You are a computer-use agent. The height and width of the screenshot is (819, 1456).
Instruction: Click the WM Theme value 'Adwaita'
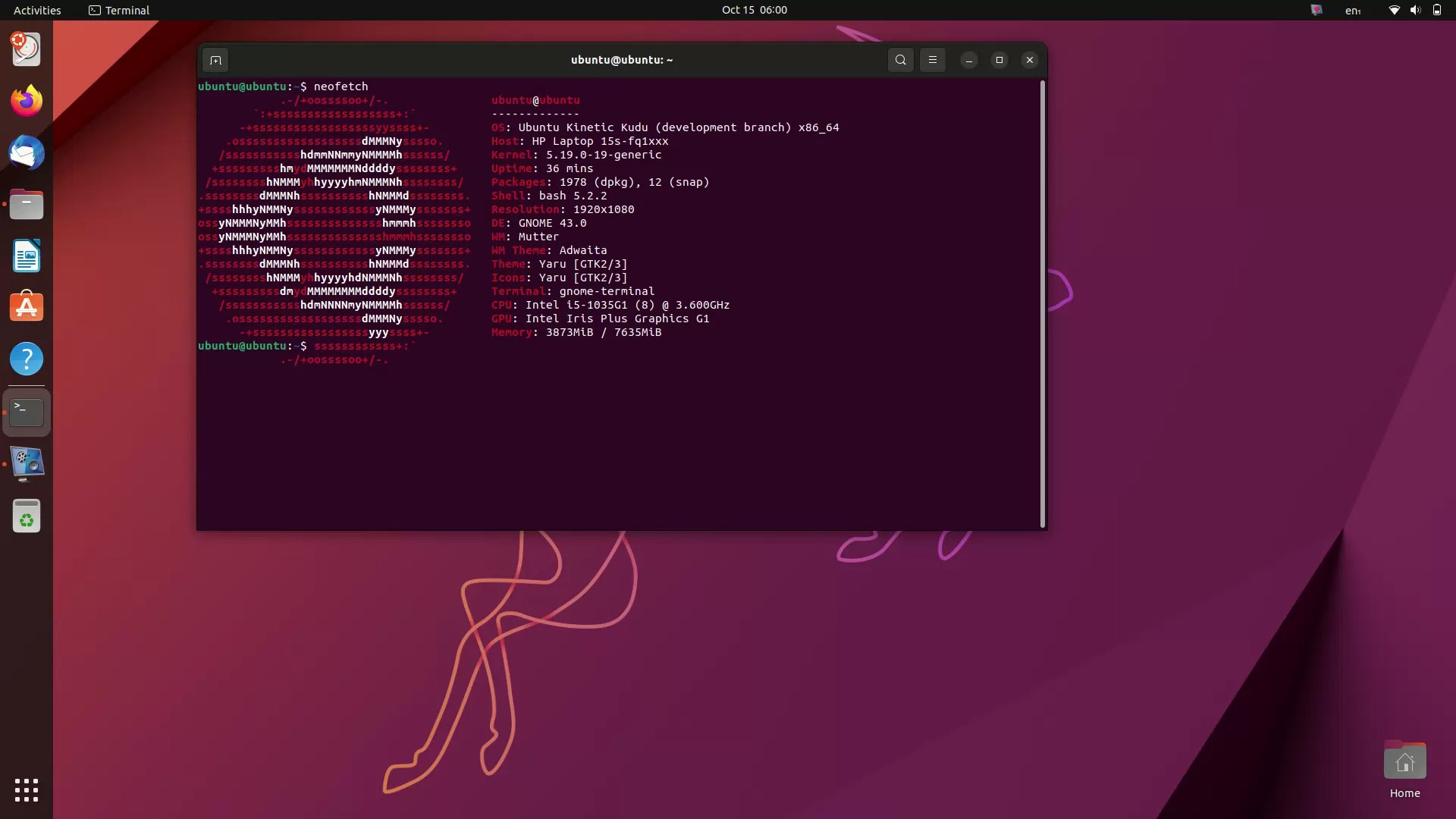[x=583, y=250]
